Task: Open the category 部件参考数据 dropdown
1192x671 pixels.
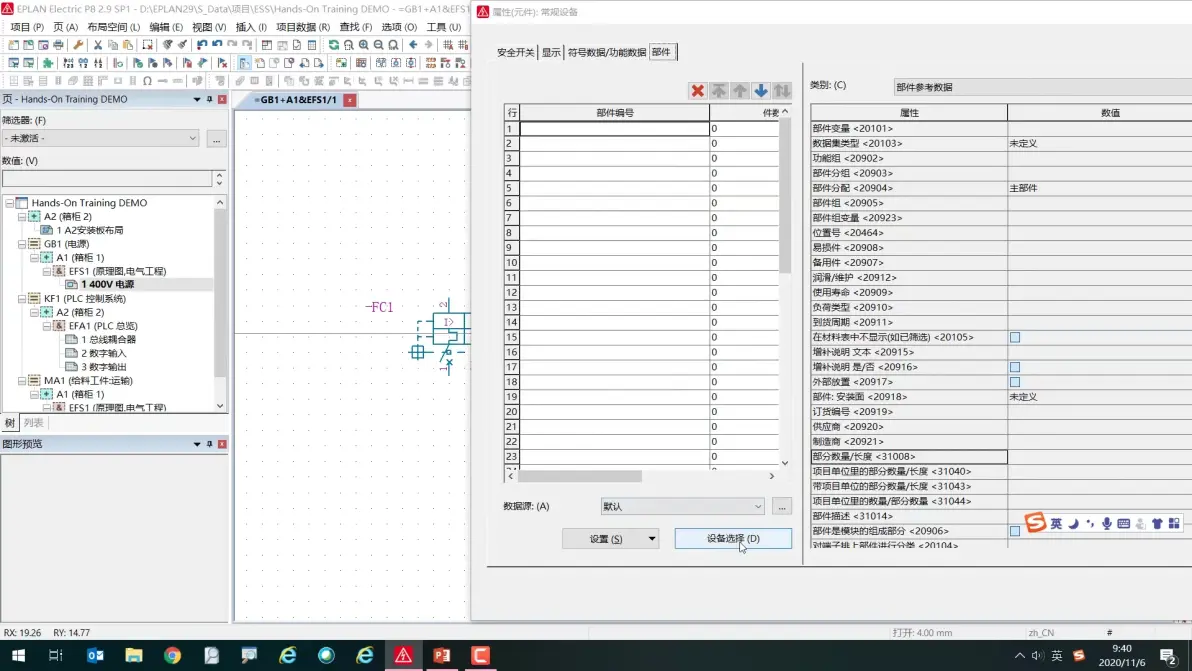Action: [x=1041, y=87]
